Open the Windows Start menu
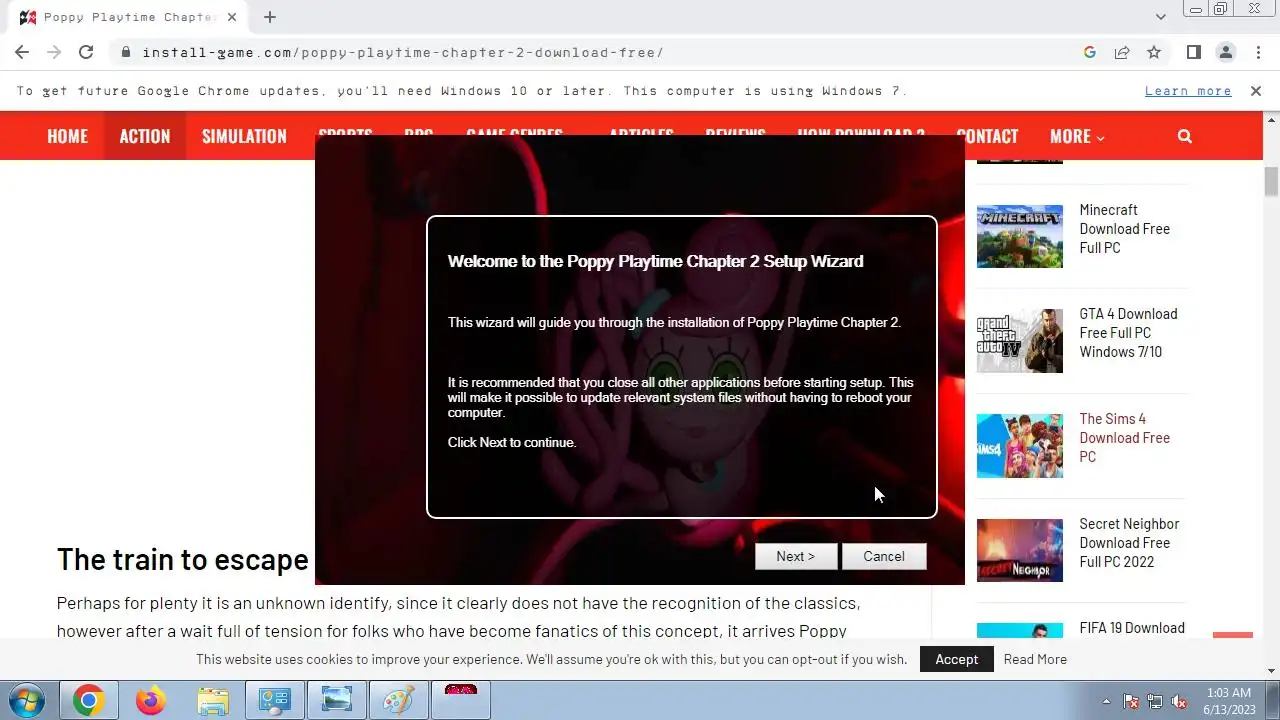This screenshot has width=1280, height=720. point(27,700)
